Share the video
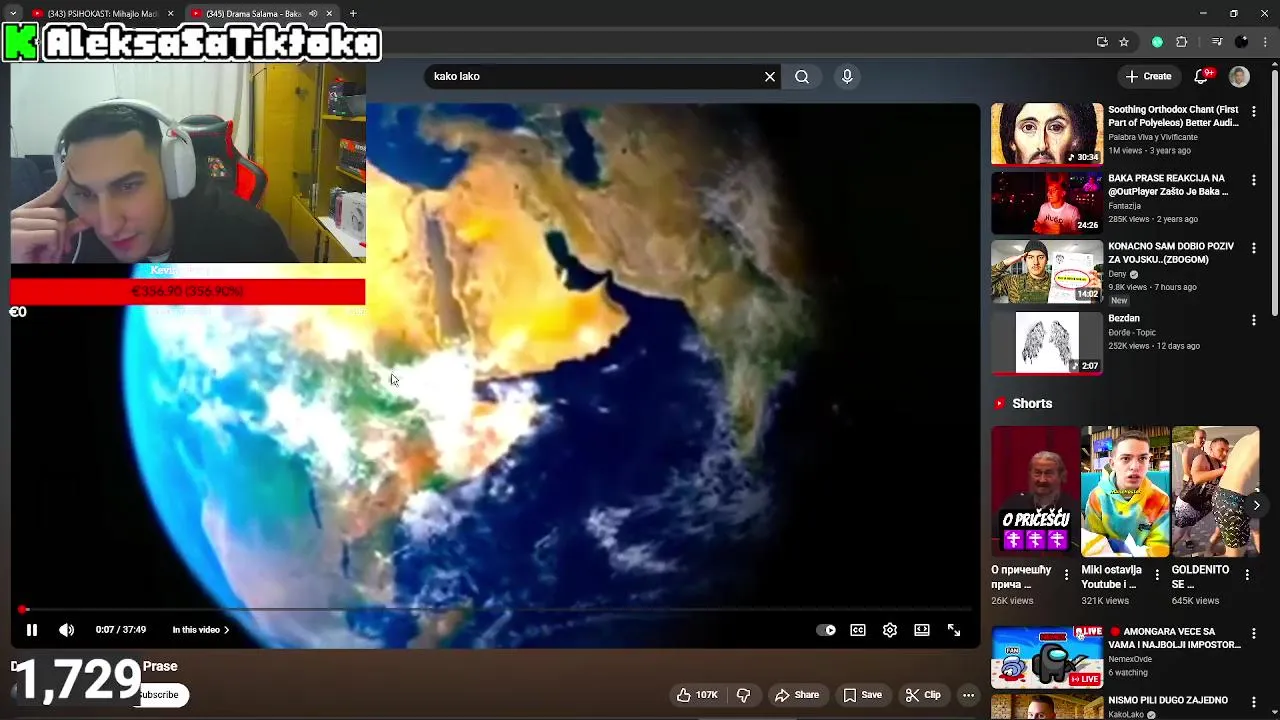The height and width of the screenshot is (720, 1280). click(797, 695)
